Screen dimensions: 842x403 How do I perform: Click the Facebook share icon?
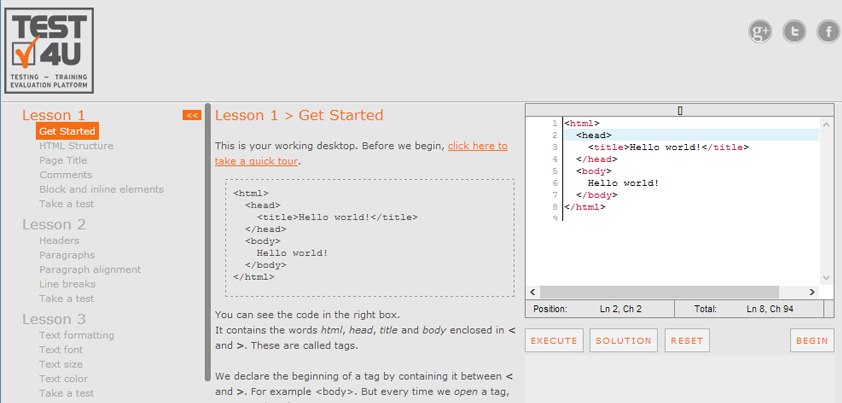(x=828, y=32)
